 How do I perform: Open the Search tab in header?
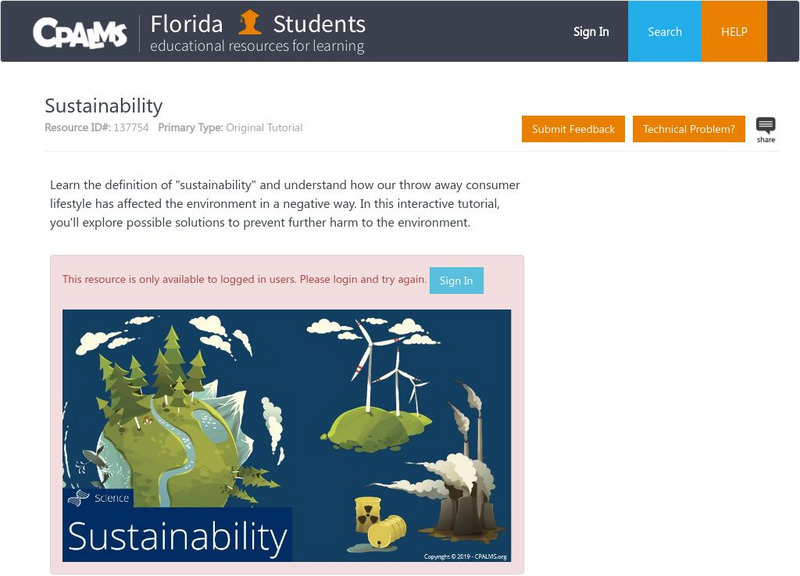(x=665, y=31)
